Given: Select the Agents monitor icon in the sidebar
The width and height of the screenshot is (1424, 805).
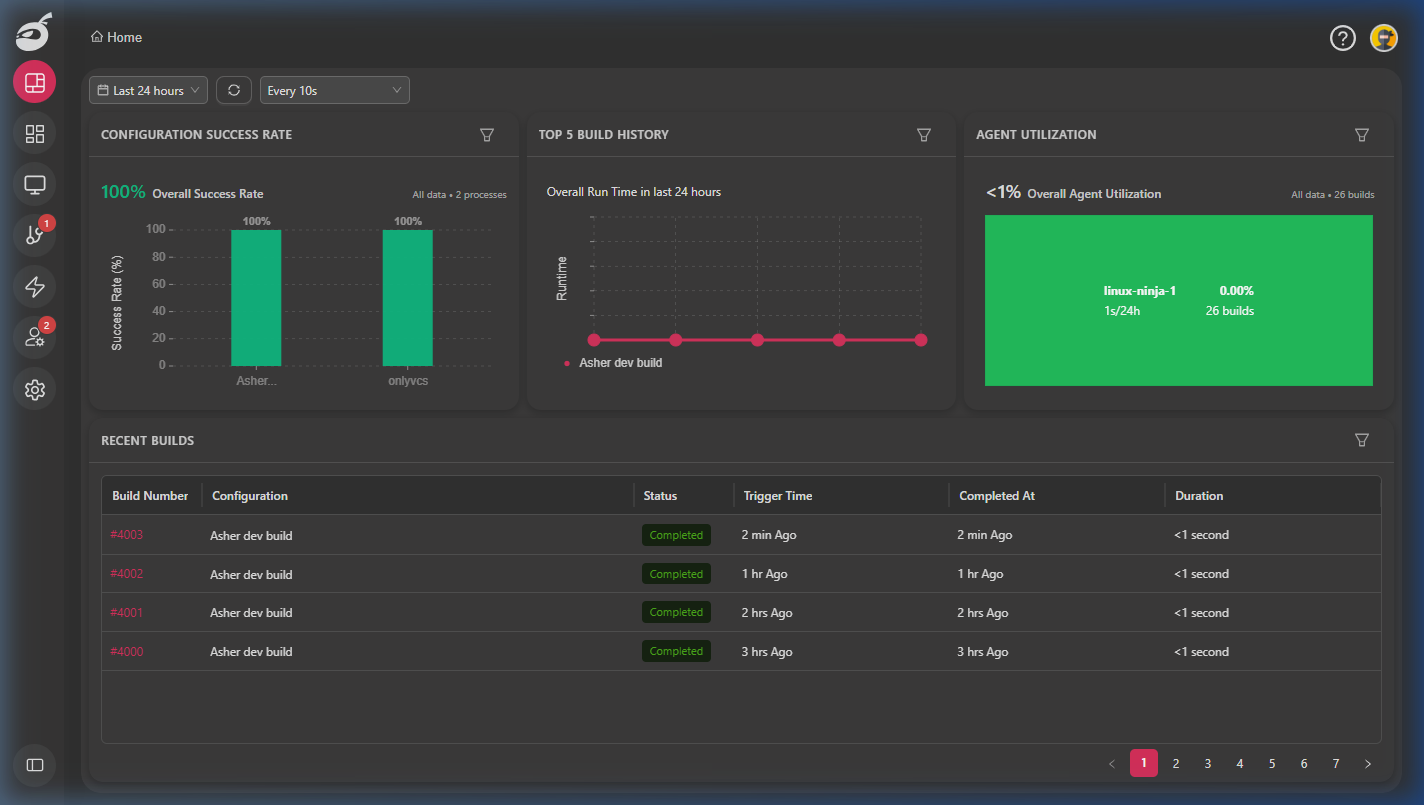Looking at the screenshot, I should click(x=34, y=184).
